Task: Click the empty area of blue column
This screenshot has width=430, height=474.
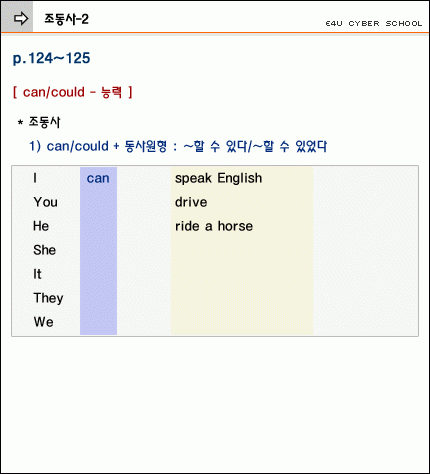Action: pos(98,262)
